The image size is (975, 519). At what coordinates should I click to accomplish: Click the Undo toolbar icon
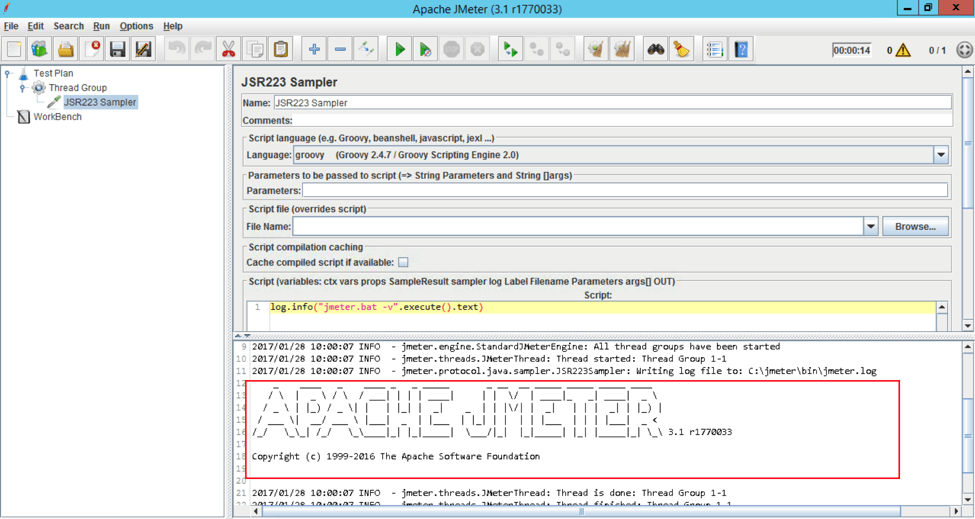click(177, 49)
